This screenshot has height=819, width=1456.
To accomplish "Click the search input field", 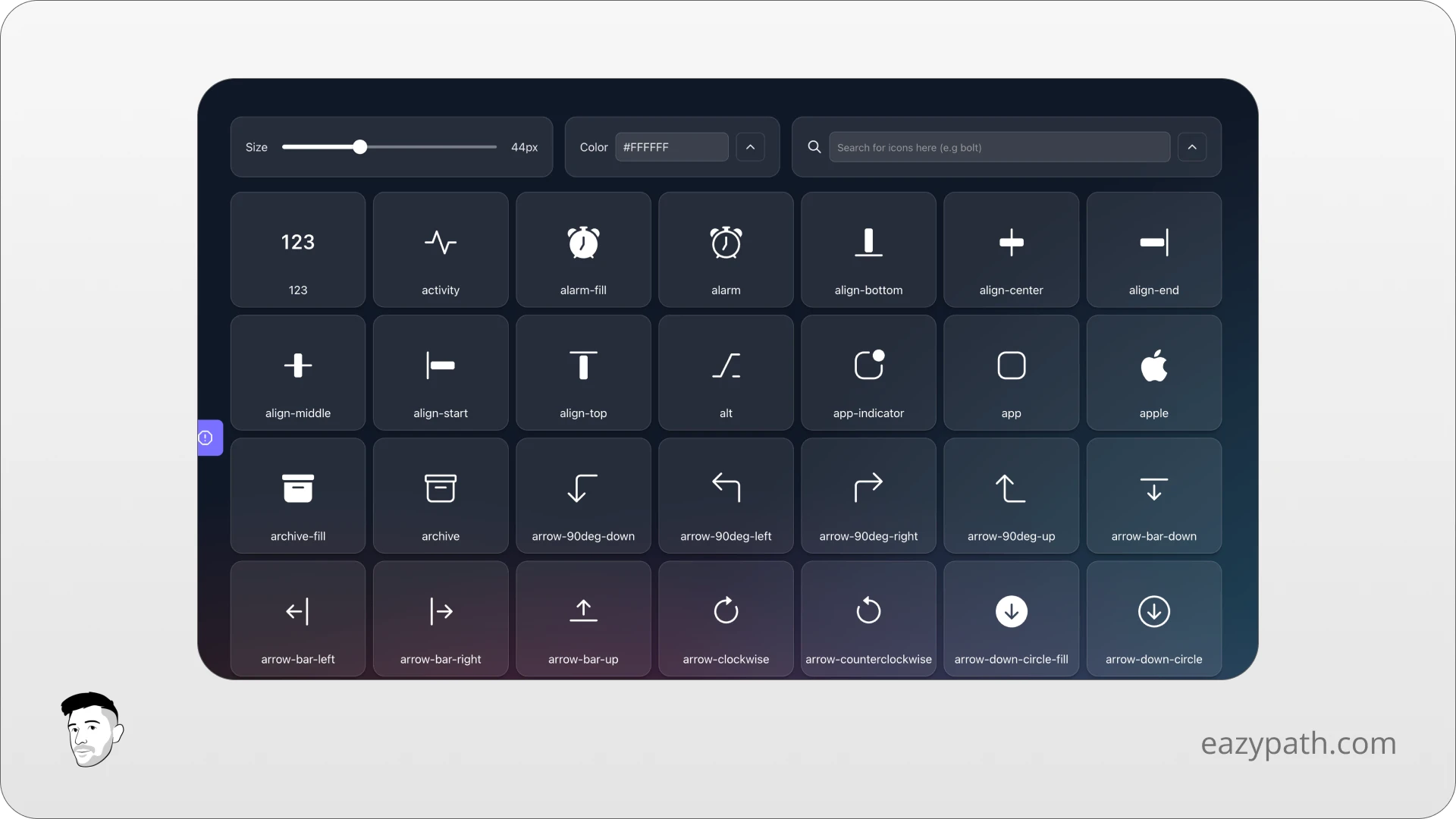I will click(999, 147).
